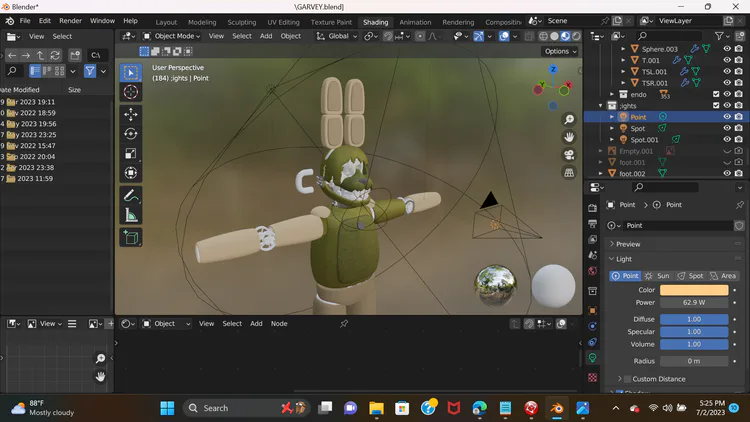This screenshot has width=750, height=422.
Task: Select the Add Cube tool
Action: pyautogui.click(x=131, y=237)
